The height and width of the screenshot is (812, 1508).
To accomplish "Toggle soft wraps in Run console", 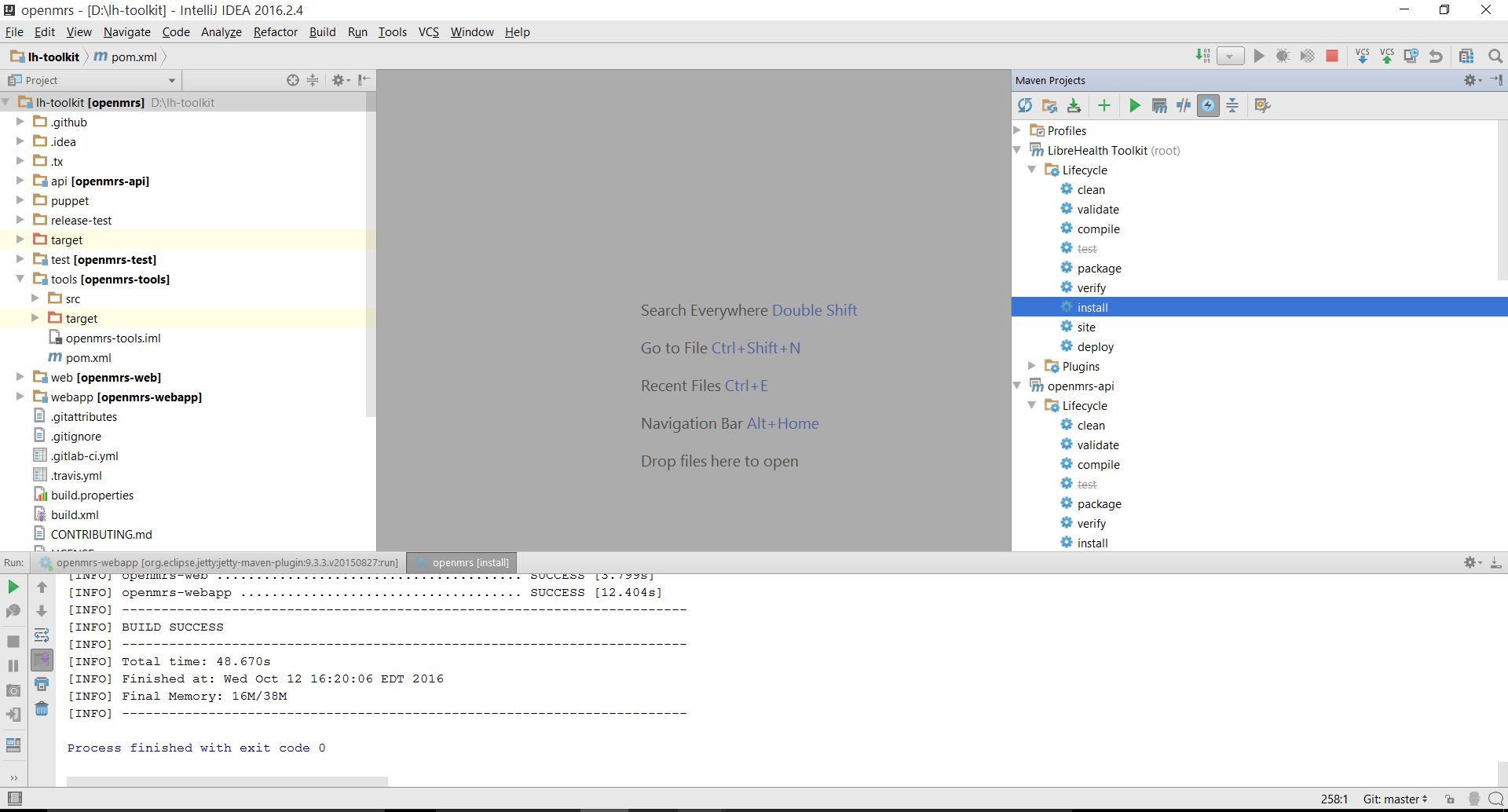I will [x=42, y=635].
